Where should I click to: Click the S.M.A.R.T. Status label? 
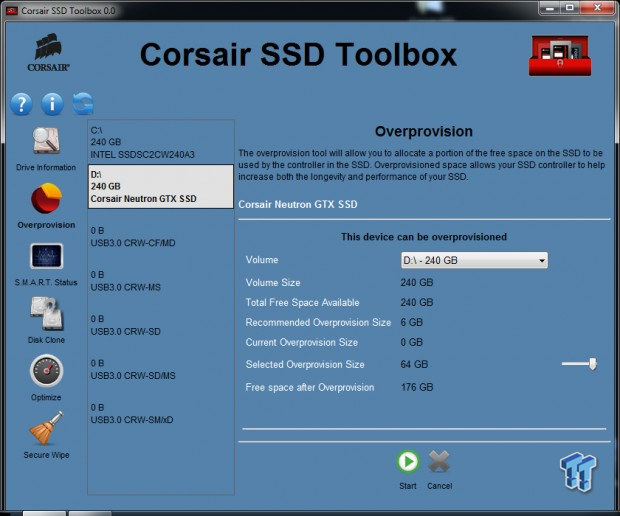coord(46,282)
